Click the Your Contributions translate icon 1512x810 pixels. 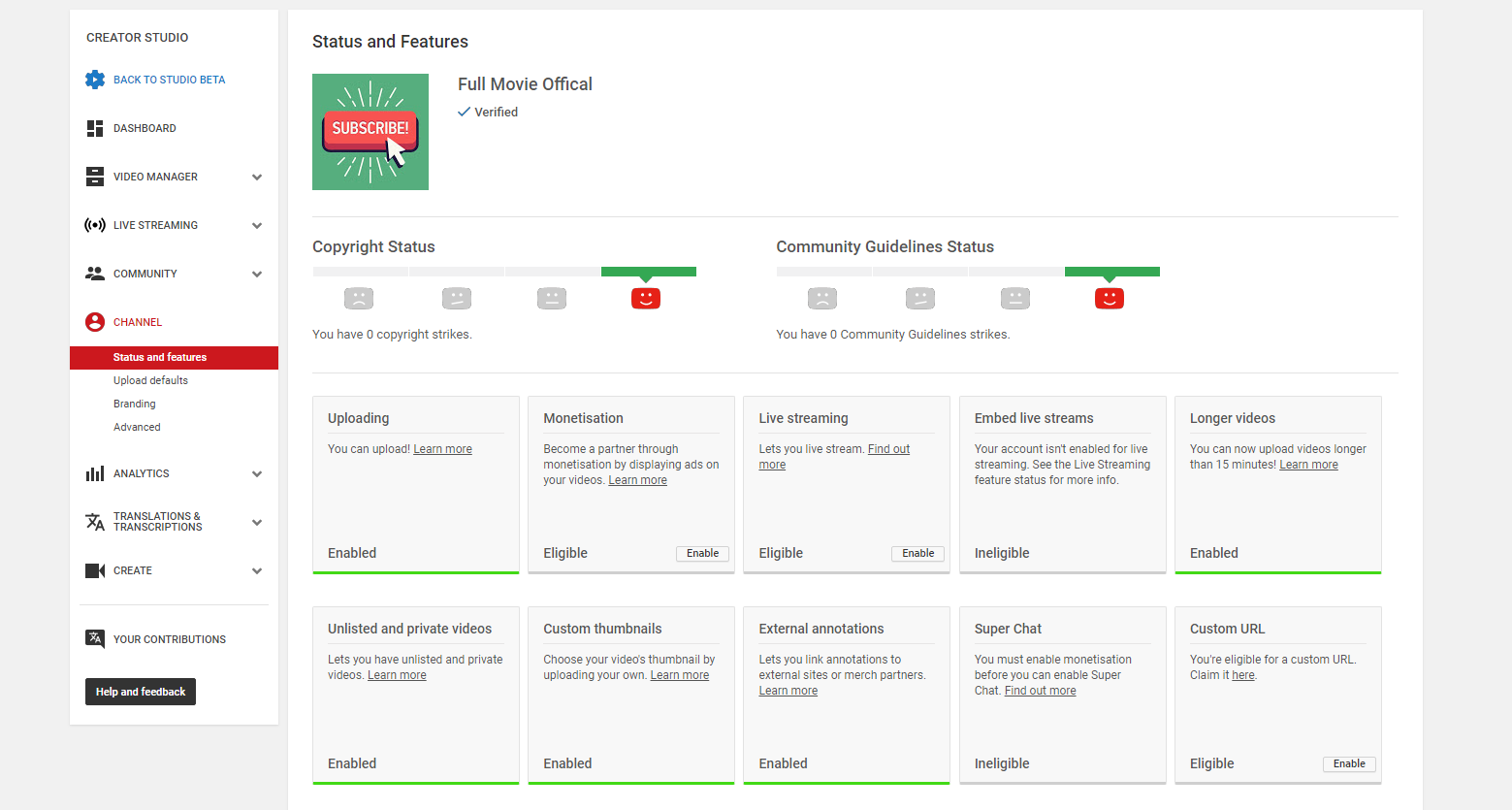click(x=95, y=638)
